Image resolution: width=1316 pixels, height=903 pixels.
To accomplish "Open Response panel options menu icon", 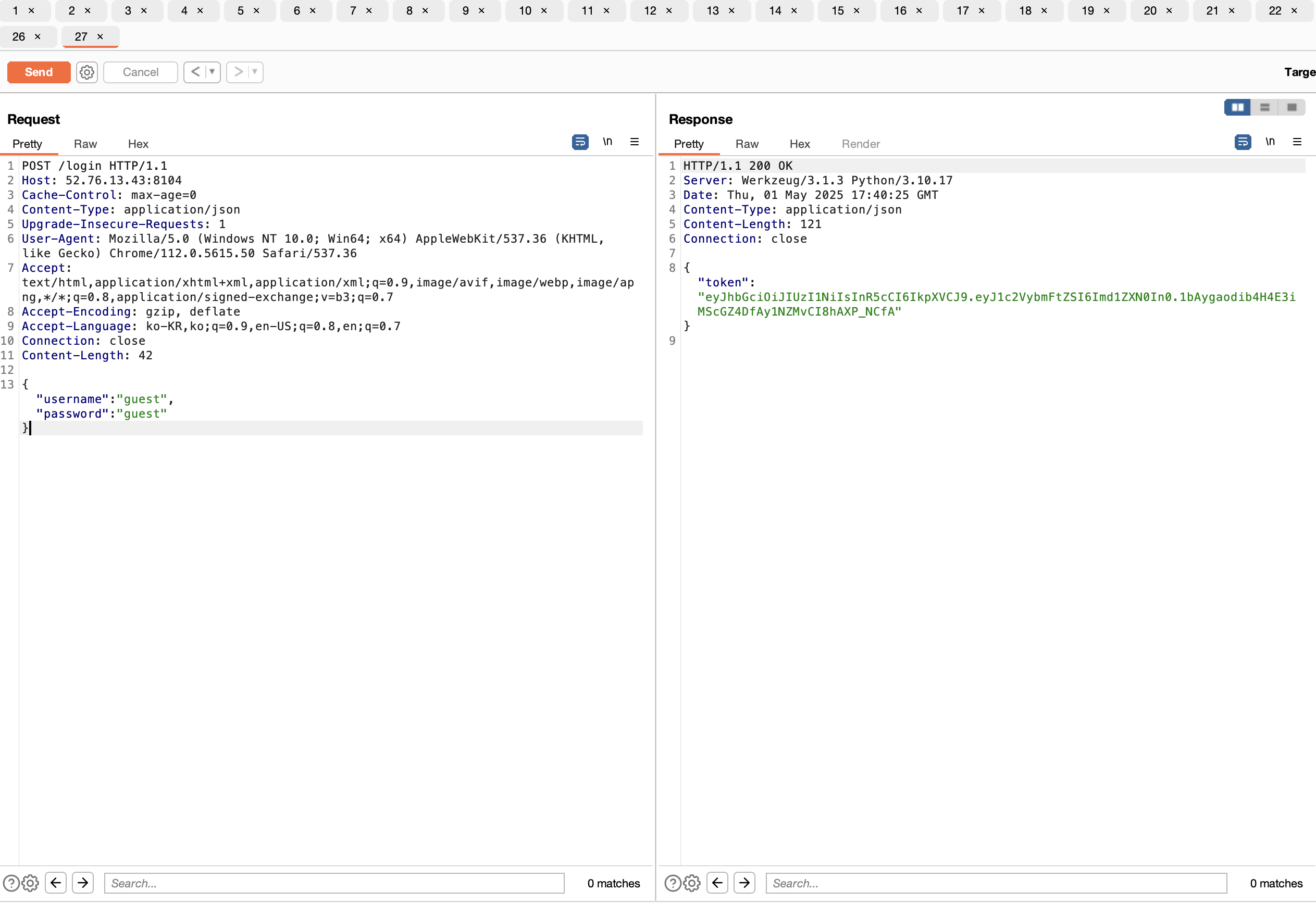I will pos(1297,142).
